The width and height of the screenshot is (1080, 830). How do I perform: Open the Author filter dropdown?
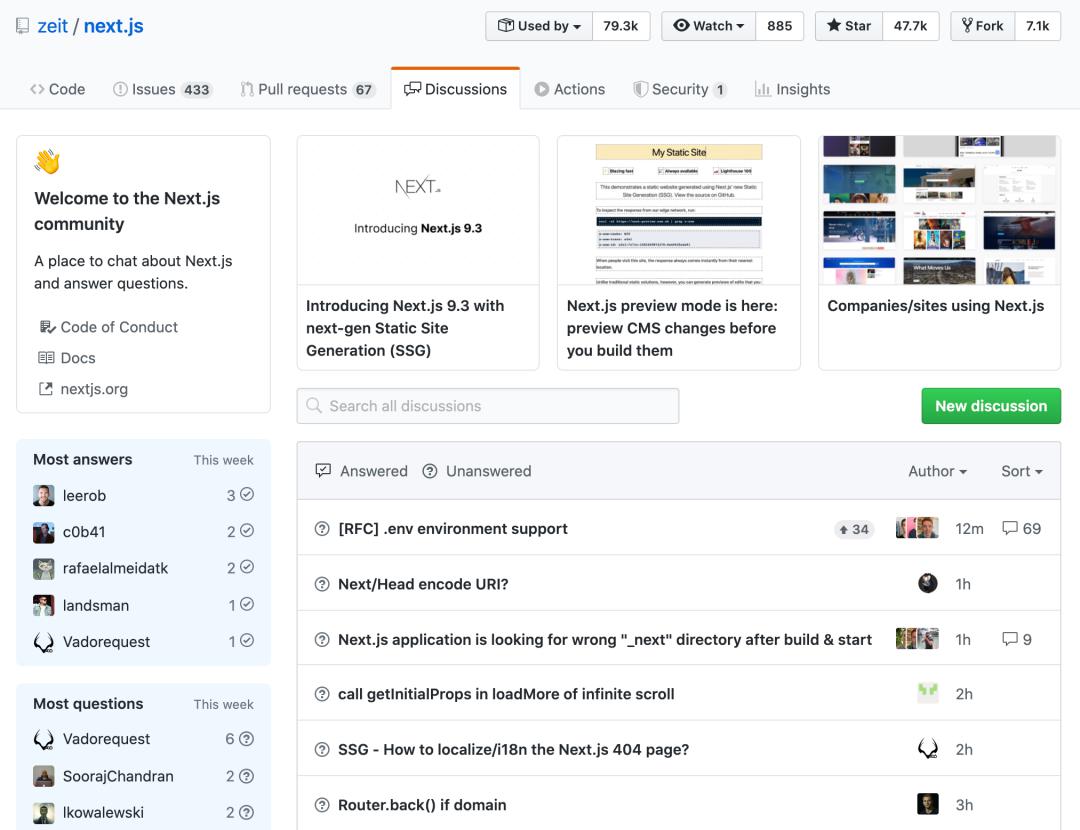coord(937,470)
